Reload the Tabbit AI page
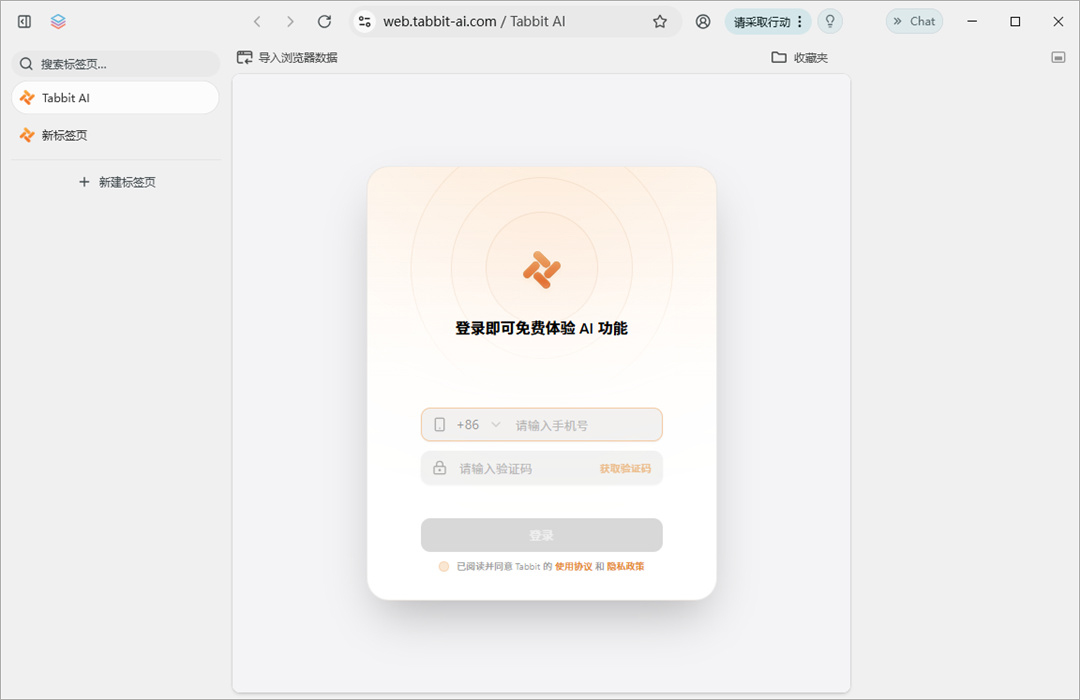 323,20
